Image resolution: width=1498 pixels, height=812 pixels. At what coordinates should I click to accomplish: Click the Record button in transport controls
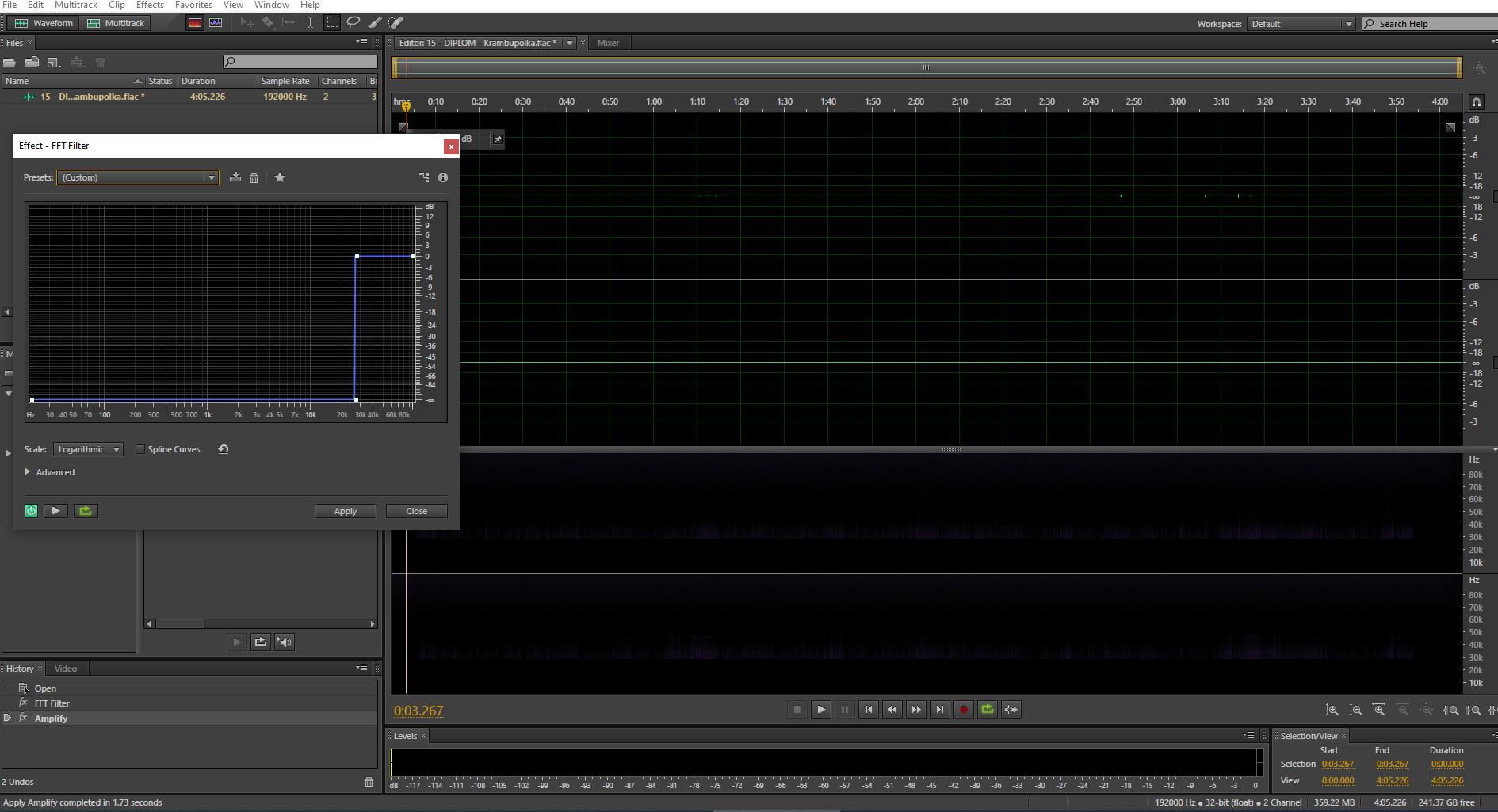[964, 709]
